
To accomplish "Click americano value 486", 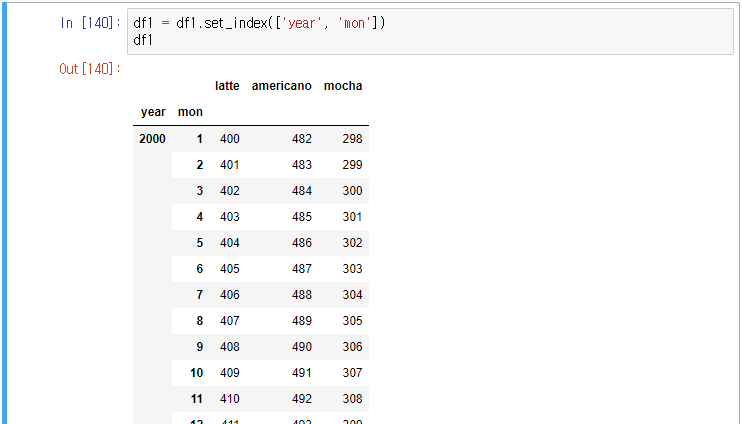I will (x=302, y=243).
